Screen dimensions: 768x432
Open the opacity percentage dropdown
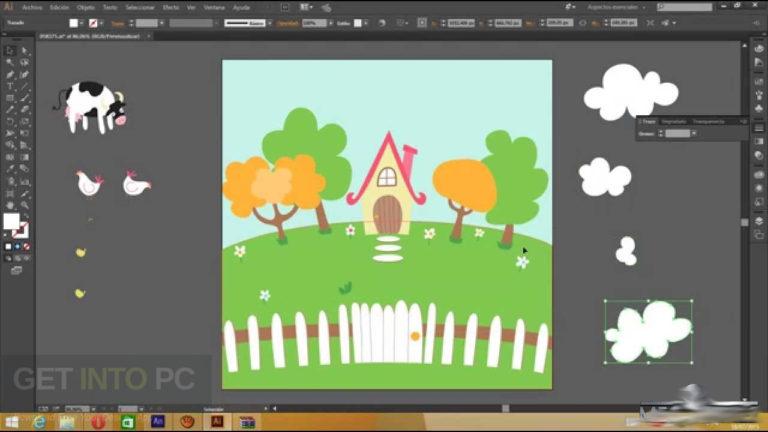point(331,23)
